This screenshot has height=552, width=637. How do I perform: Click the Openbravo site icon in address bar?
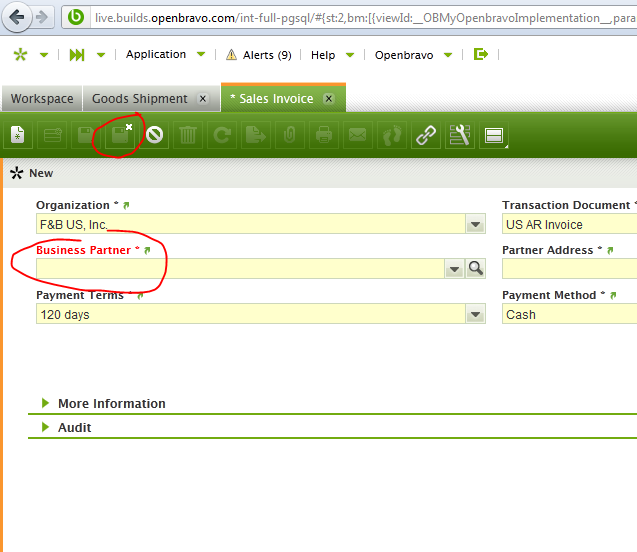pos(76,17)
